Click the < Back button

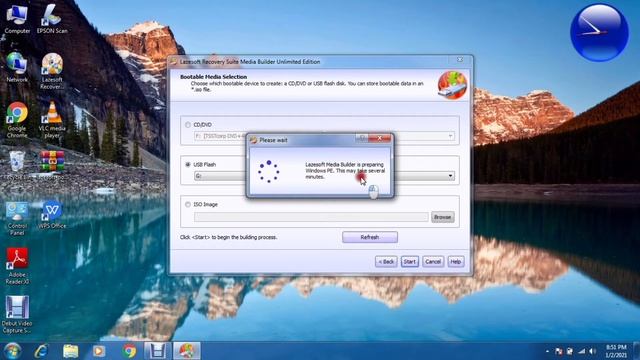tap(386, 262)
